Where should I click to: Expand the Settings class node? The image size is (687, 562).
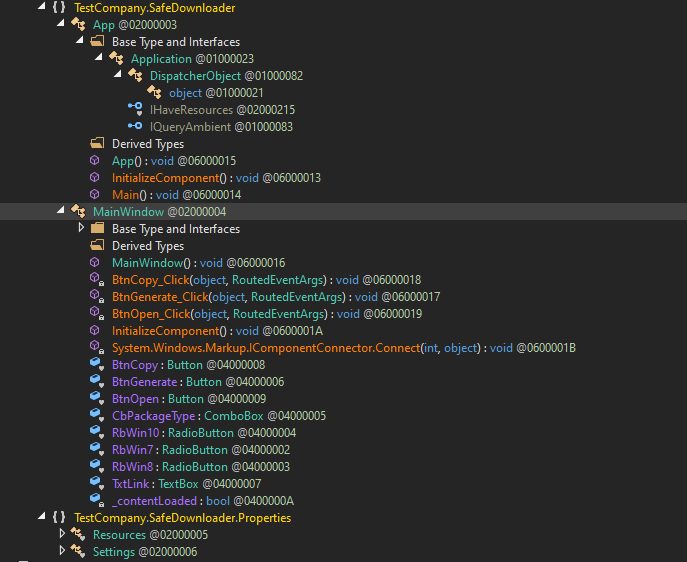(x=62, y=552)
